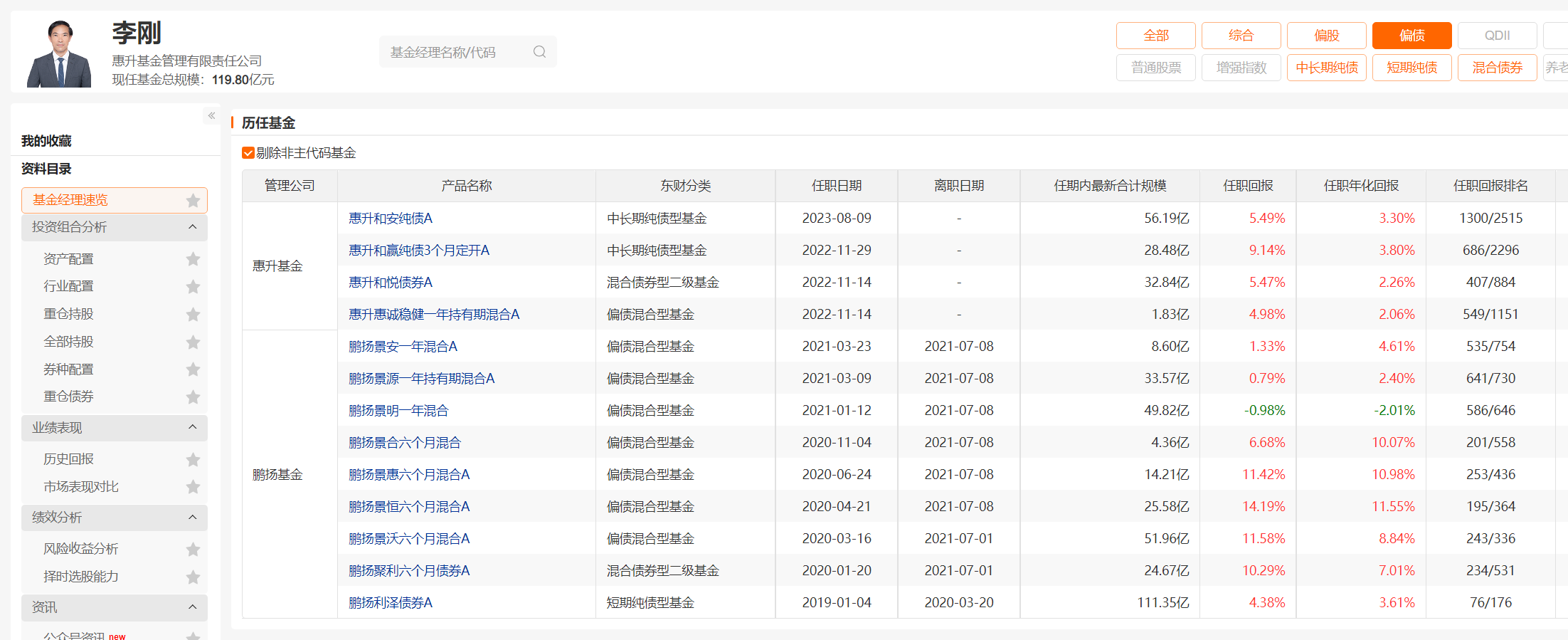Screen dimensions: 1568x640
Task: Click the favorite star beside 行业配置
Action: click(193, 287)
